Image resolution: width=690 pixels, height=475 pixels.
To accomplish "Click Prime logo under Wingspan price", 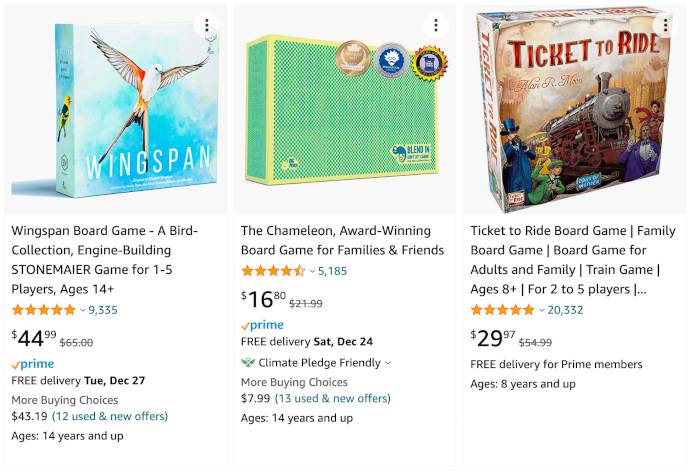I will [33, 365].
